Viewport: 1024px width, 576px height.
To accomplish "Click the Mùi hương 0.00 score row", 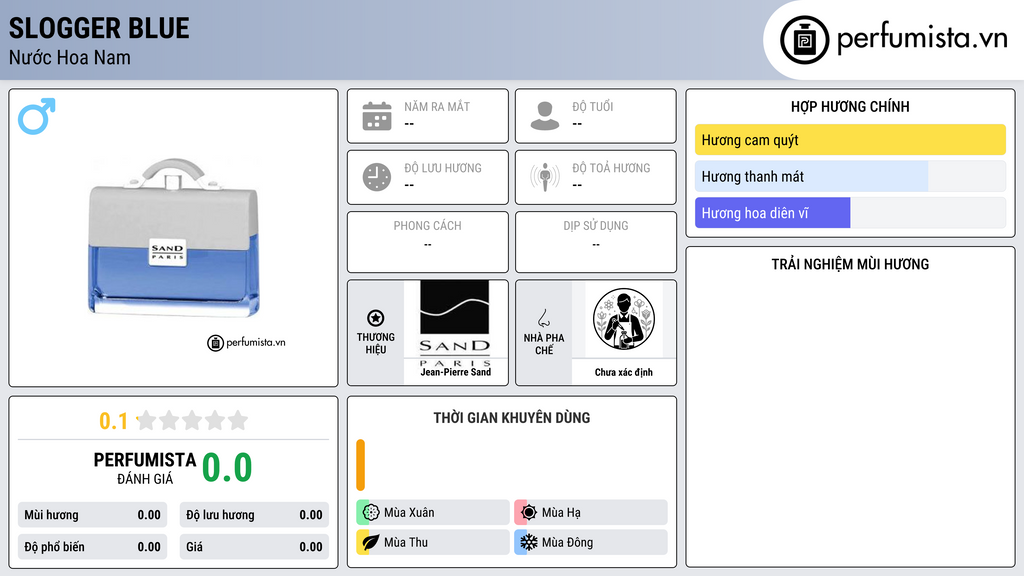I will pyautogui.click(x=92, y=515).
